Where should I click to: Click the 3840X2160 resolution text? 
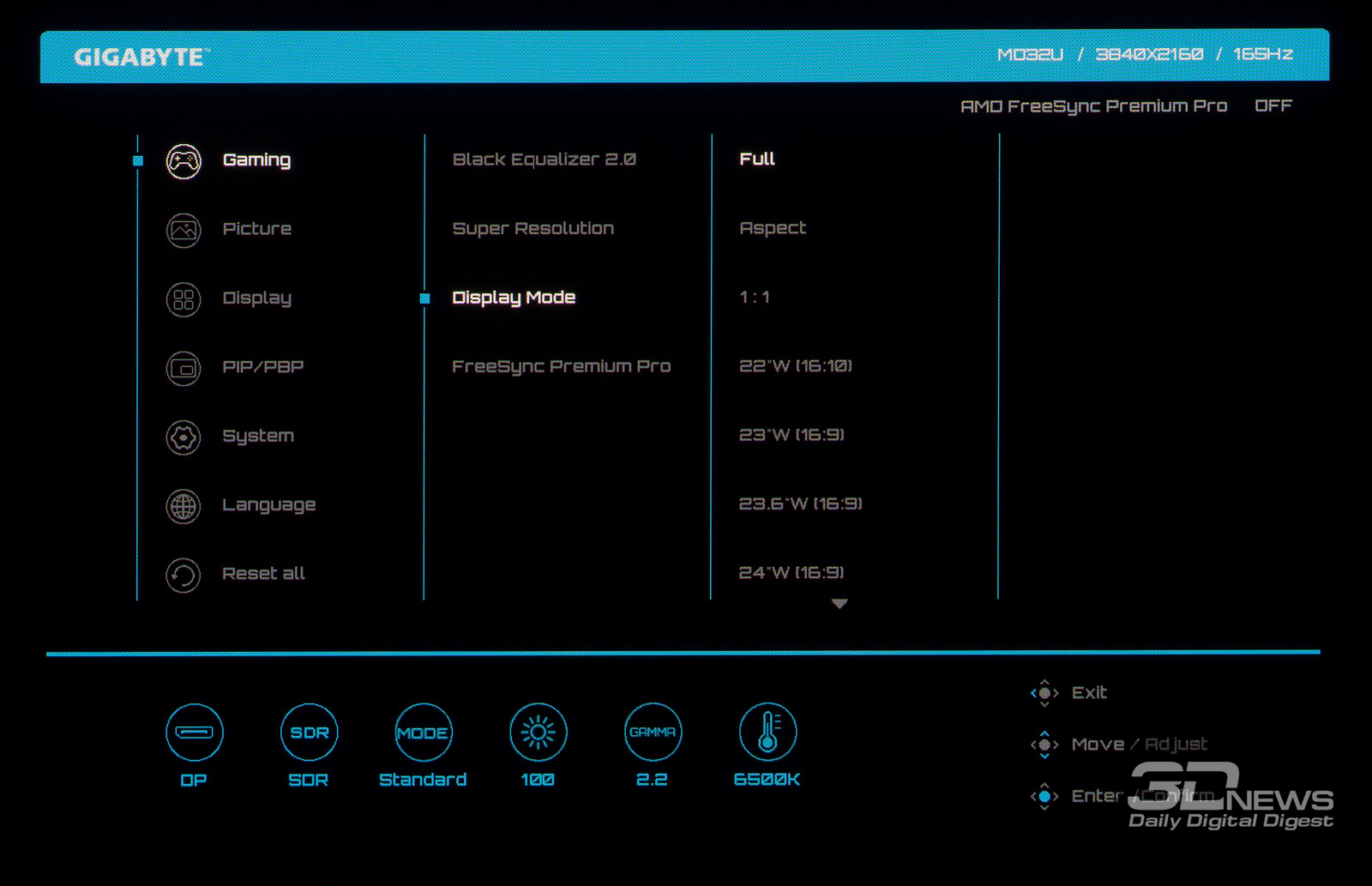point(1149,54)
